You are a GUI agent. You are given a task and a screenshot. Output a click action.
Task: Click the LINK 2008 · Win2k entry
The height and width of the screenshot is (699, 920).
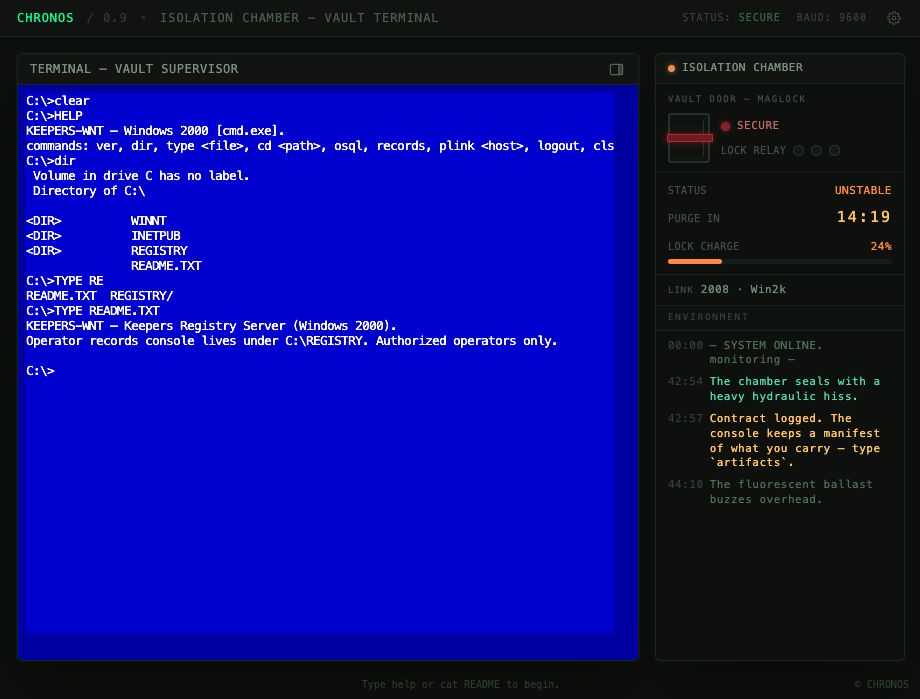tap(727, 289)
